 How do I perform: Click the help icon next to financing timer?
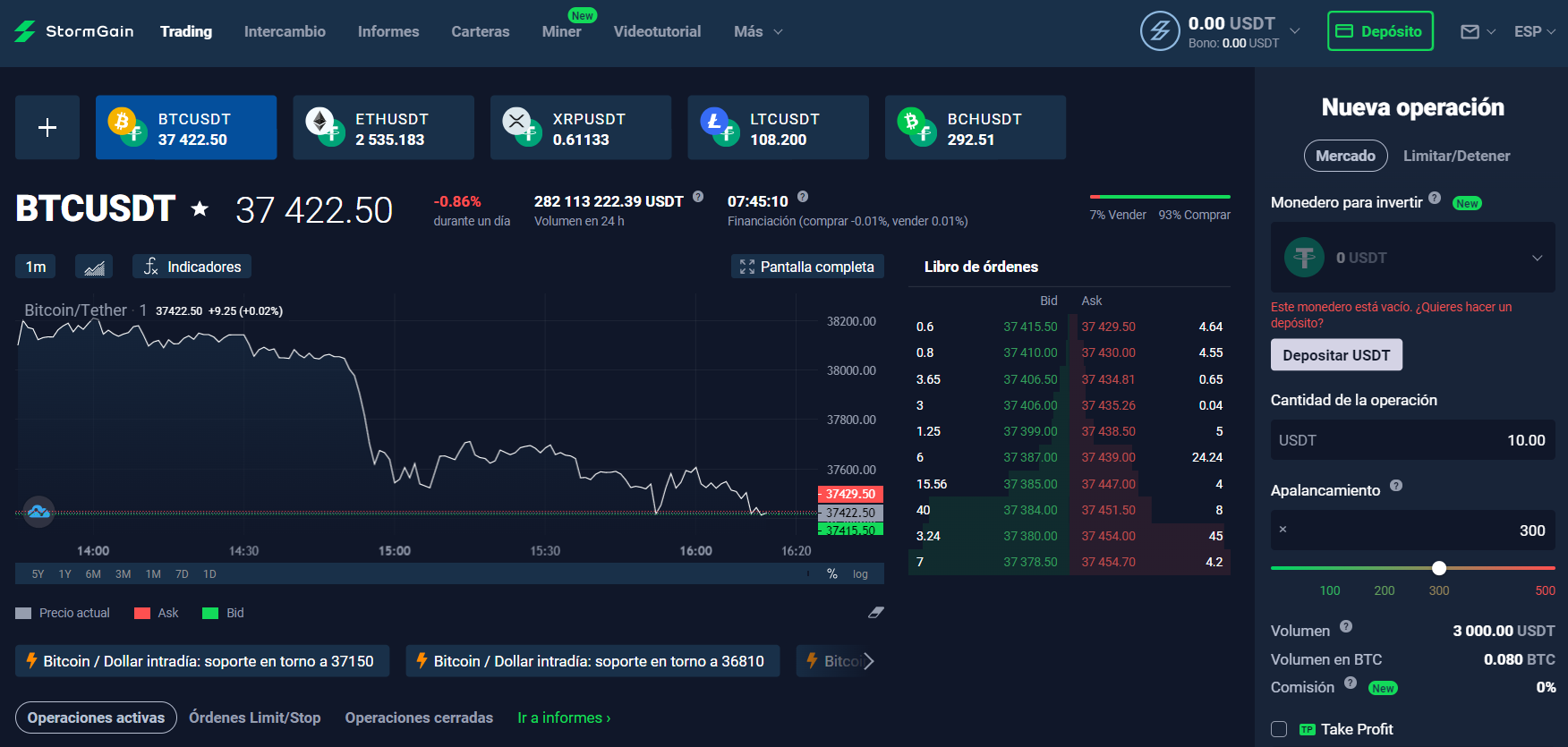(x=803, y=197)
